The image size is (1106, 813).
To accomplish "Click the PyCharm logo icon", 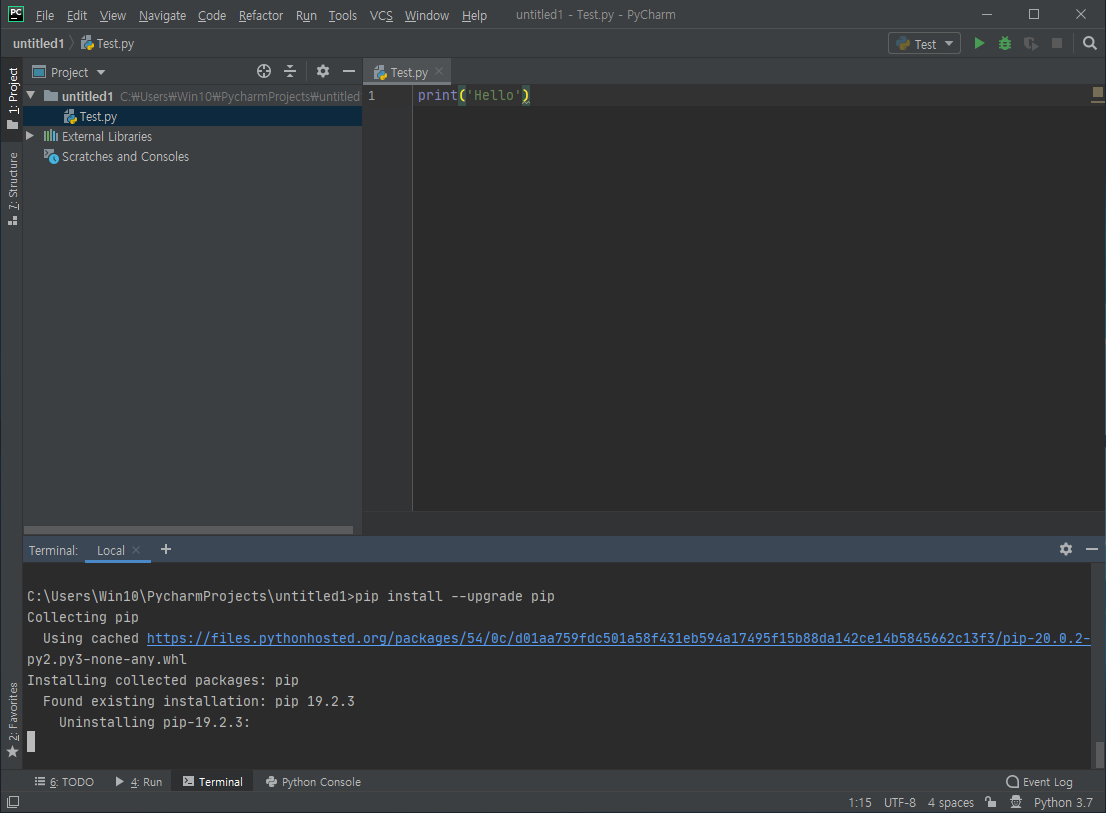I will point(16,15).
